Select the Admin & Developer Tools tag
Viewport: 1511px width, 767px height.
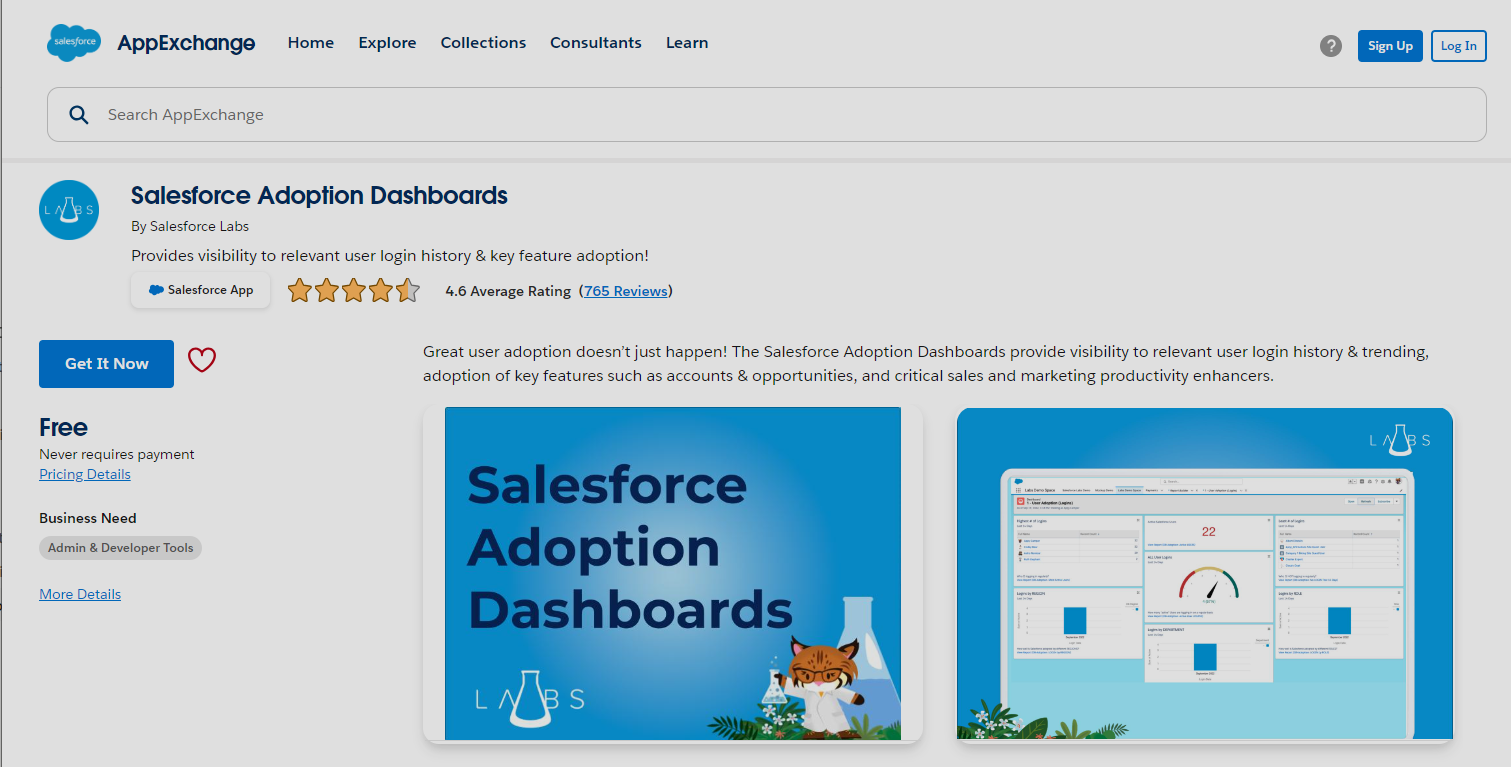coord(120,548)
